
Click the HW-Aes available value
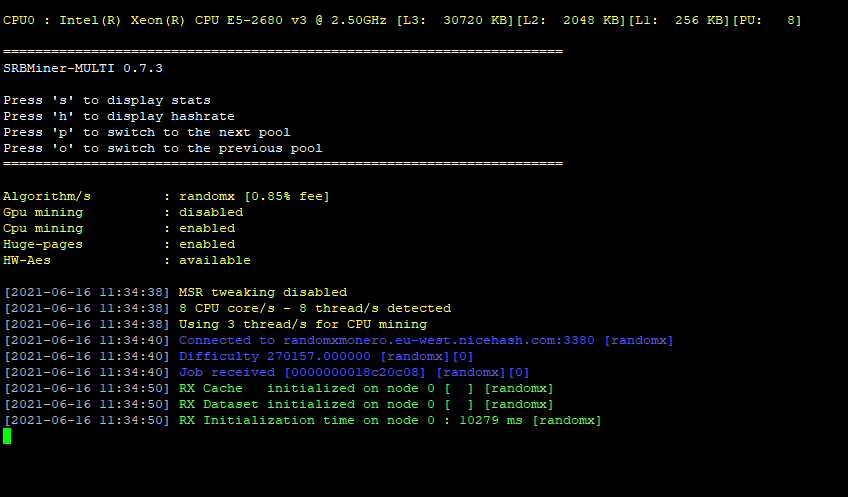[215, 260]
